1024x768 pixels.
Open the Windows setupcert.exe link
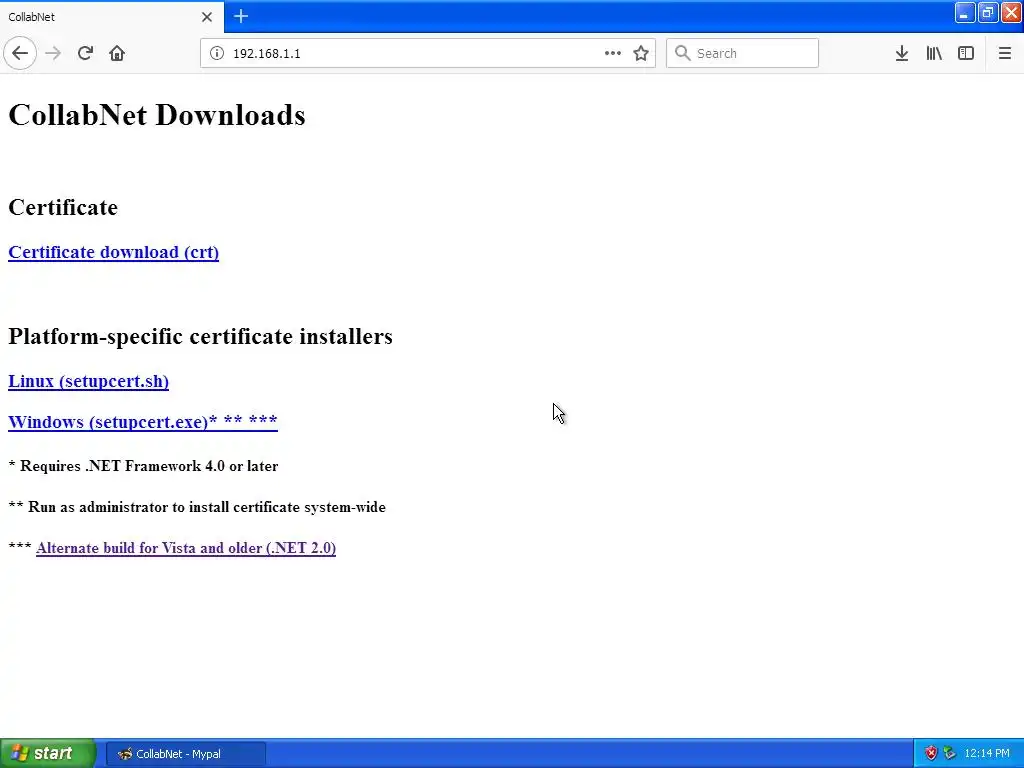pyautogui.click(x=143, y=421)
